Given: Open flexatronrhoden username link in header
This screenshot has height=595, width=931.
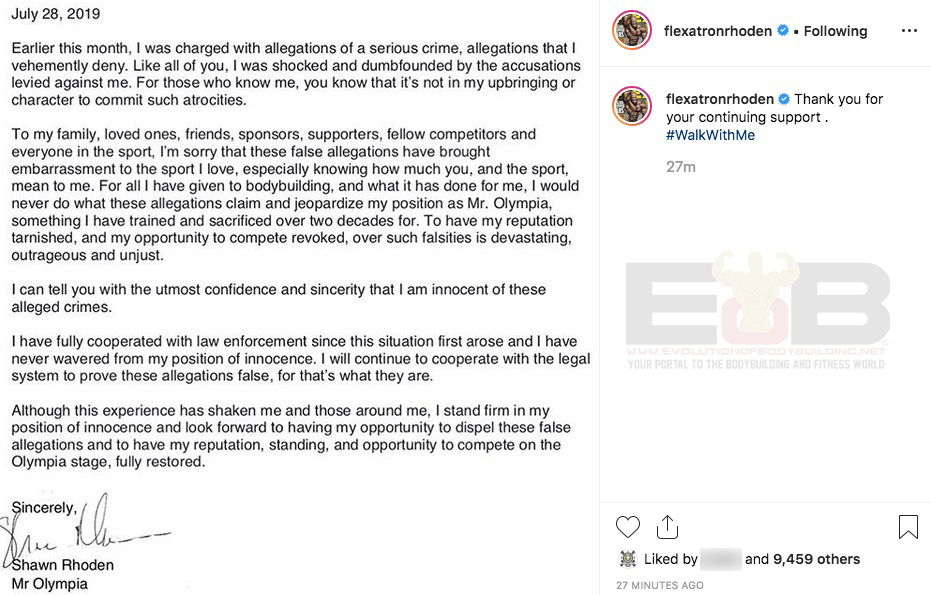Looking at the screenshot, I should click(718, 31).
